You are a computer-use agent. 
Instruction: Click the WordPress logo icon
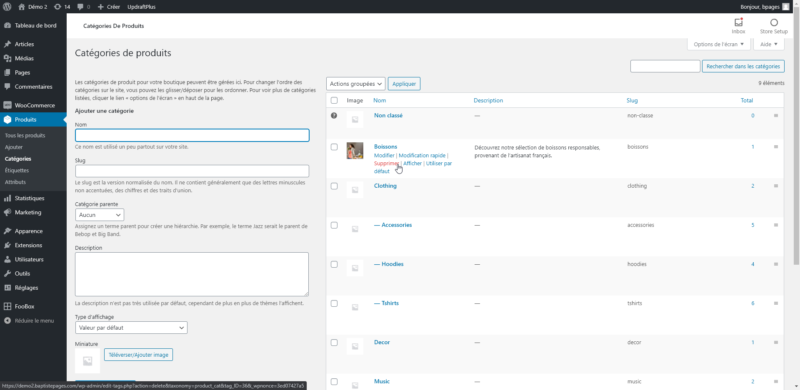pos(7,7)
